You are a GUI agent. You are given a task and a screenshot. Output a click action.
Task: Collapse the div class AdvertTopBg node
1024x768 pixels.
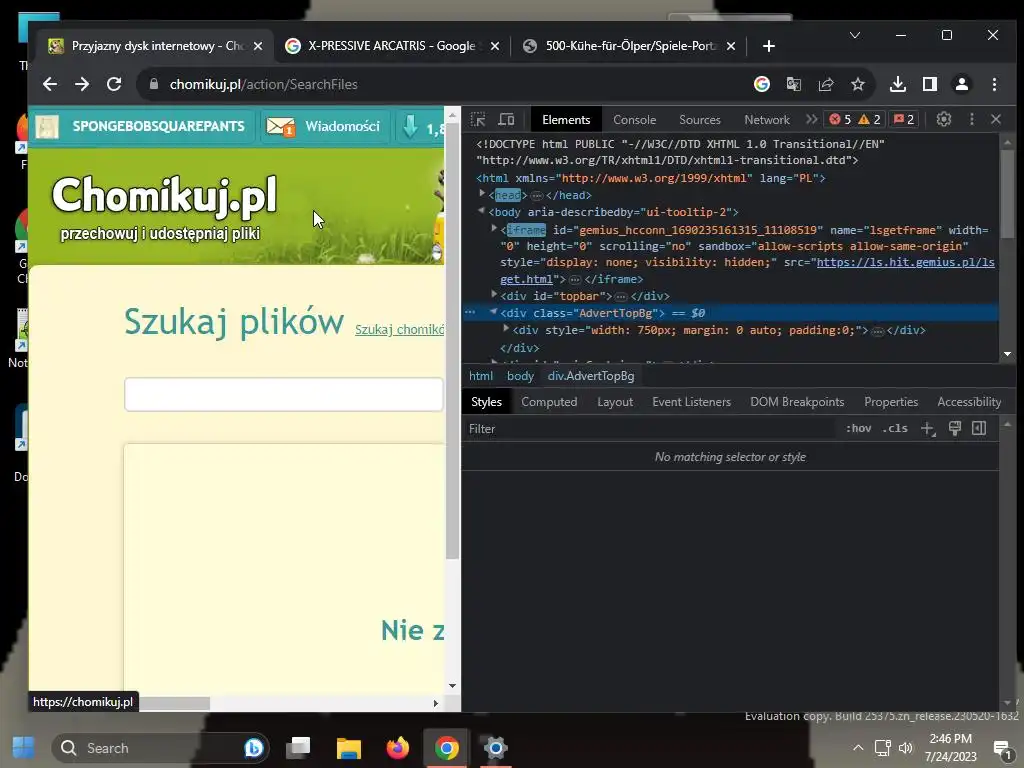point(494,312)
